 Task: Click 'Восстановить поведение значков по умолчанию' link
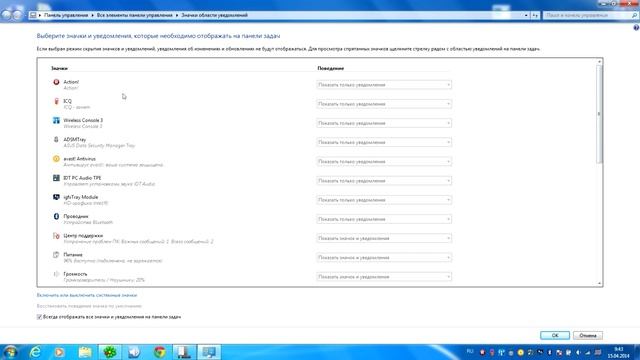pyautogui.click(x=89, y=306)
